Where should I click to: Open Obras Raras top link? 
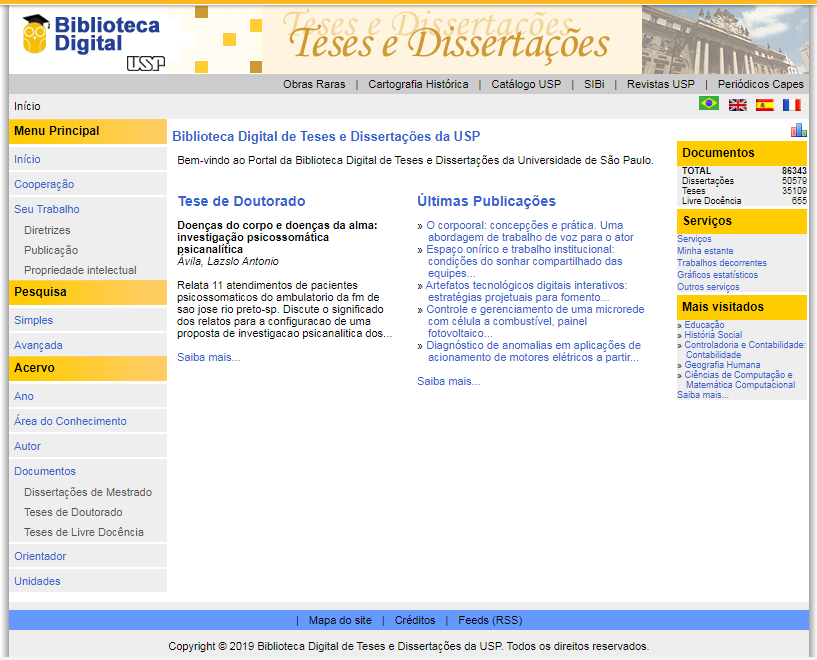[x=314, y=84]
